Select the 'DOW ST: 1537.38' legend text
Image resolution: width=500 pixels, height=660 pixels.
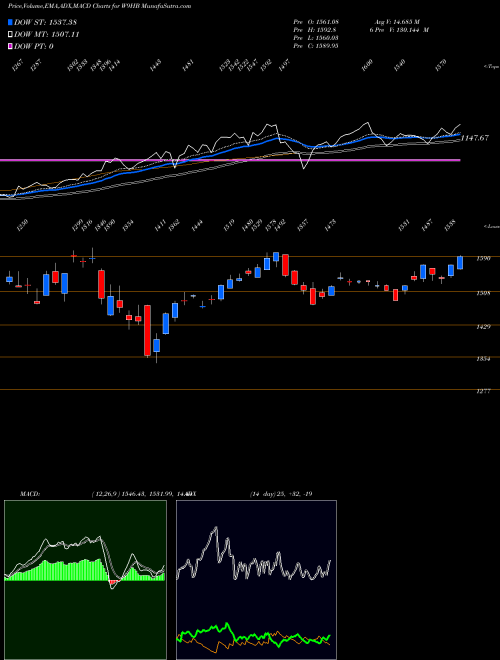[x=45, y=22]
